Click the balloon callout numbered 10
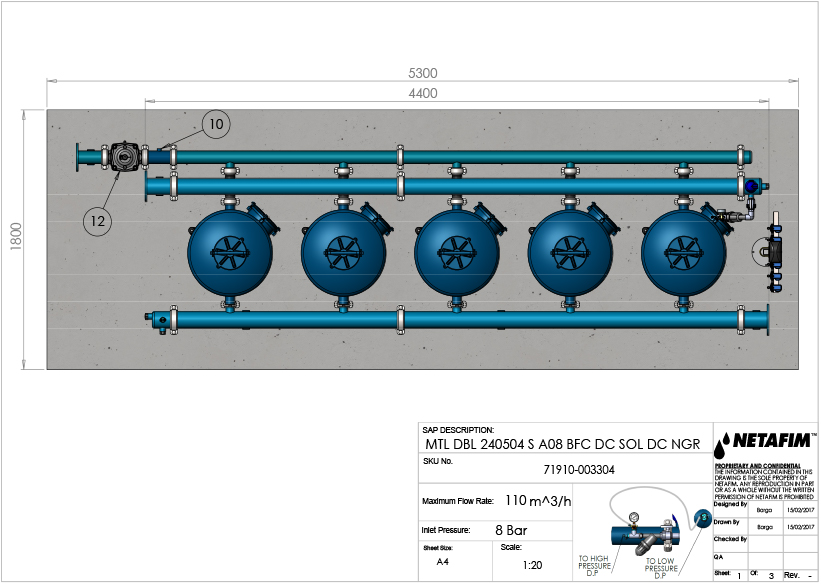Screen dimensions: 821x584 pos(217,124)
